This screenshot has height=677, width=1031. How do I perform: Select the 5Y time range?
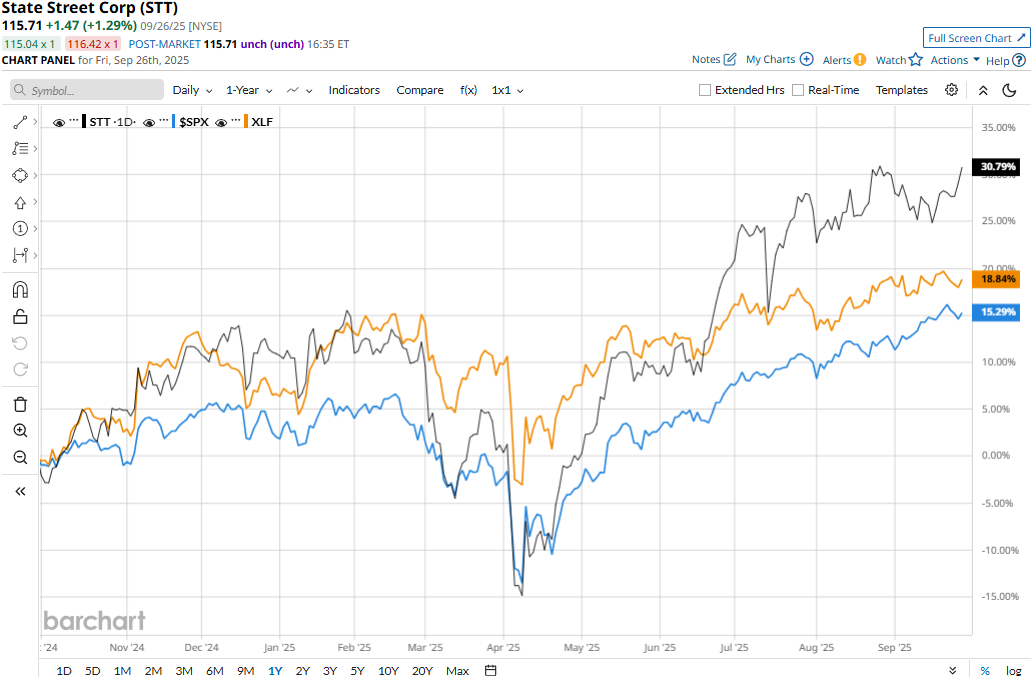click(x=357, y=670)
